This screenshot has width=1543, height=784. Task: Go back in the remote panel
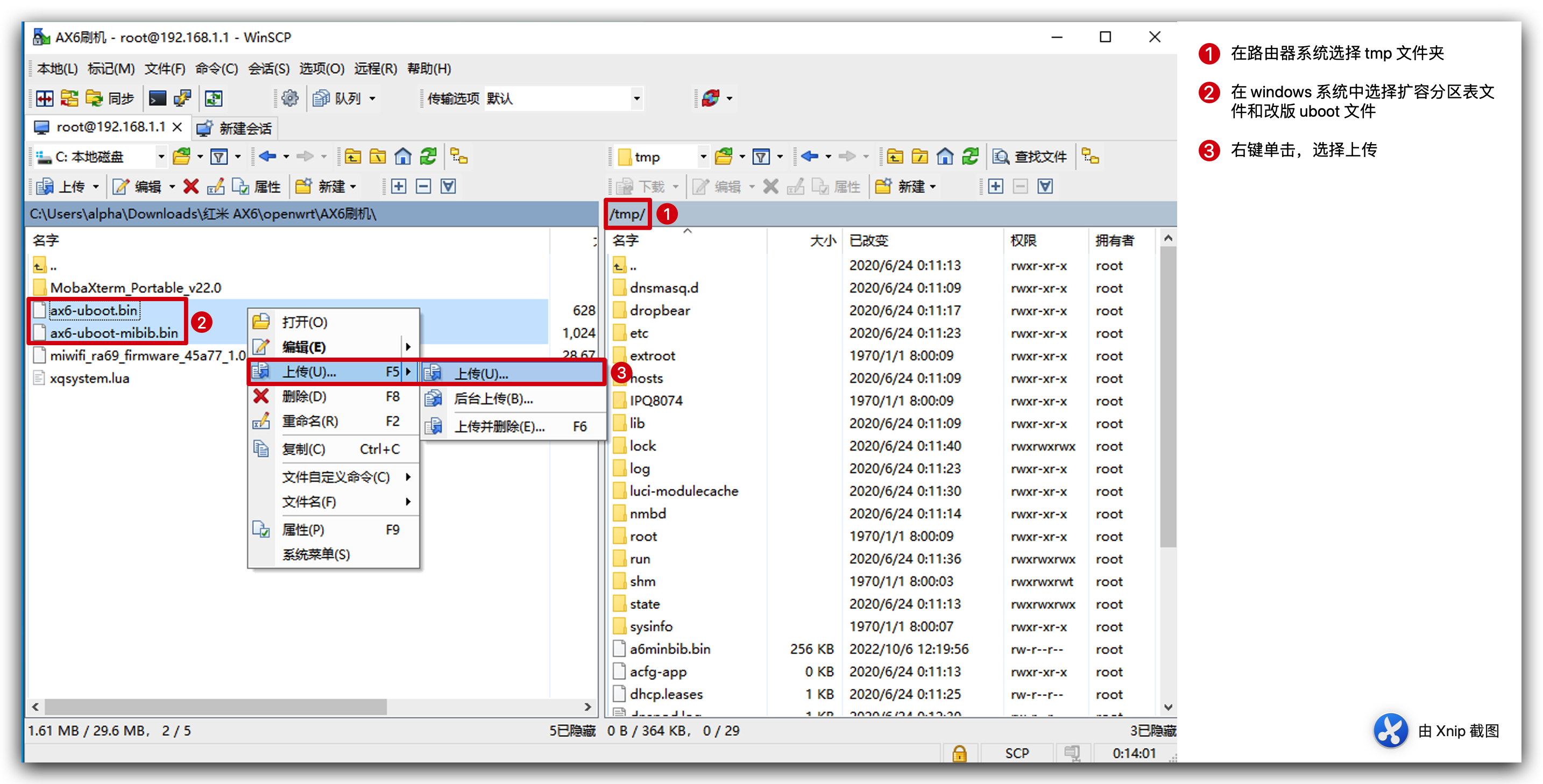pyautogui.click(x=810, y=157)
